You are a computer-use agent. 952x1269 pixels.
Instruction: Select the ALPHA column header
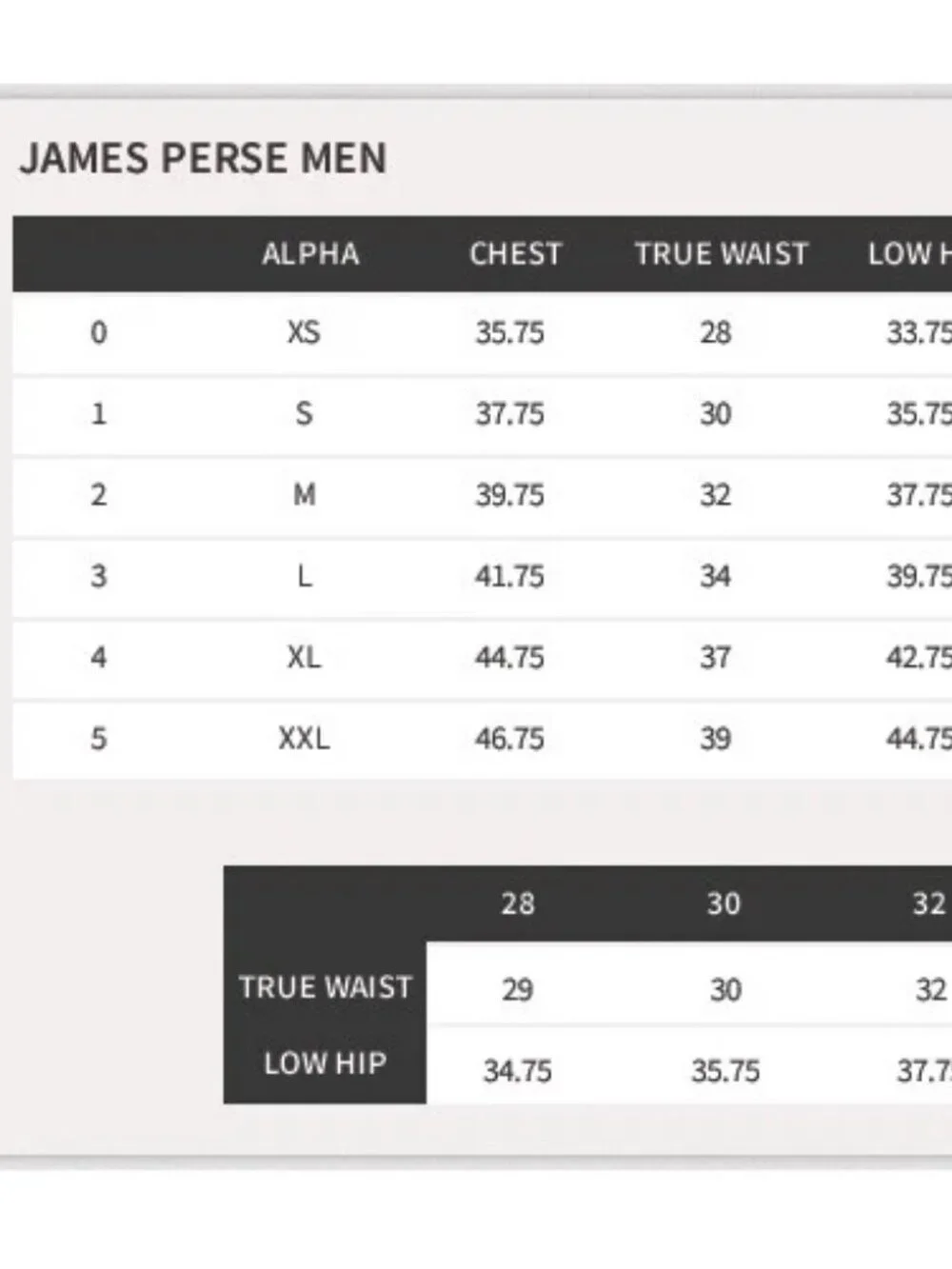coord(310,254)
